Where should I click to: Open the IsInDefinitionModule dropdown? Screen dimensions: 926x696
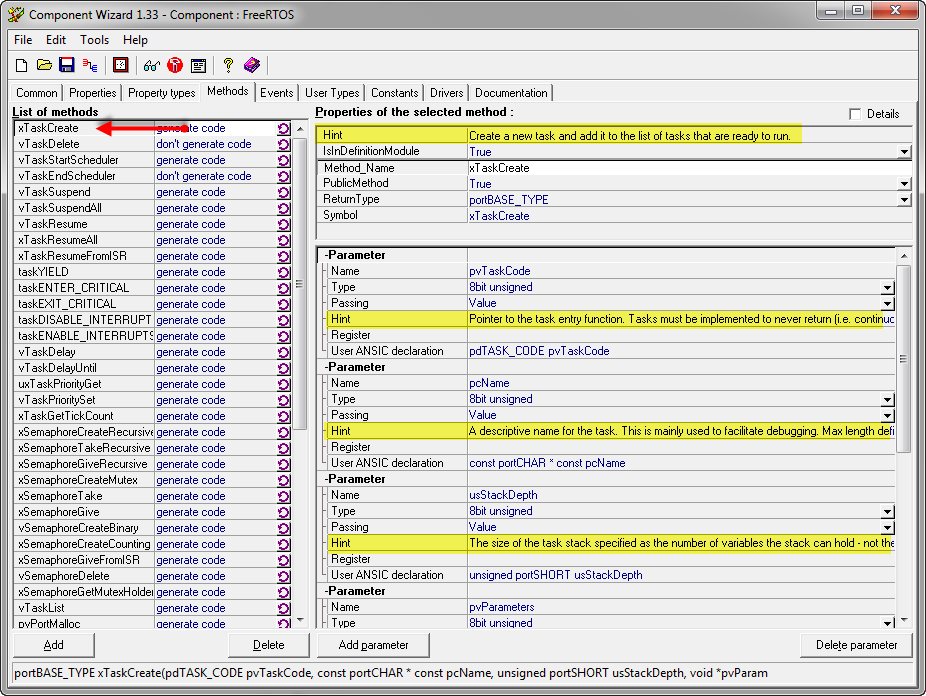pyautogui.click(x=904, y=152)
